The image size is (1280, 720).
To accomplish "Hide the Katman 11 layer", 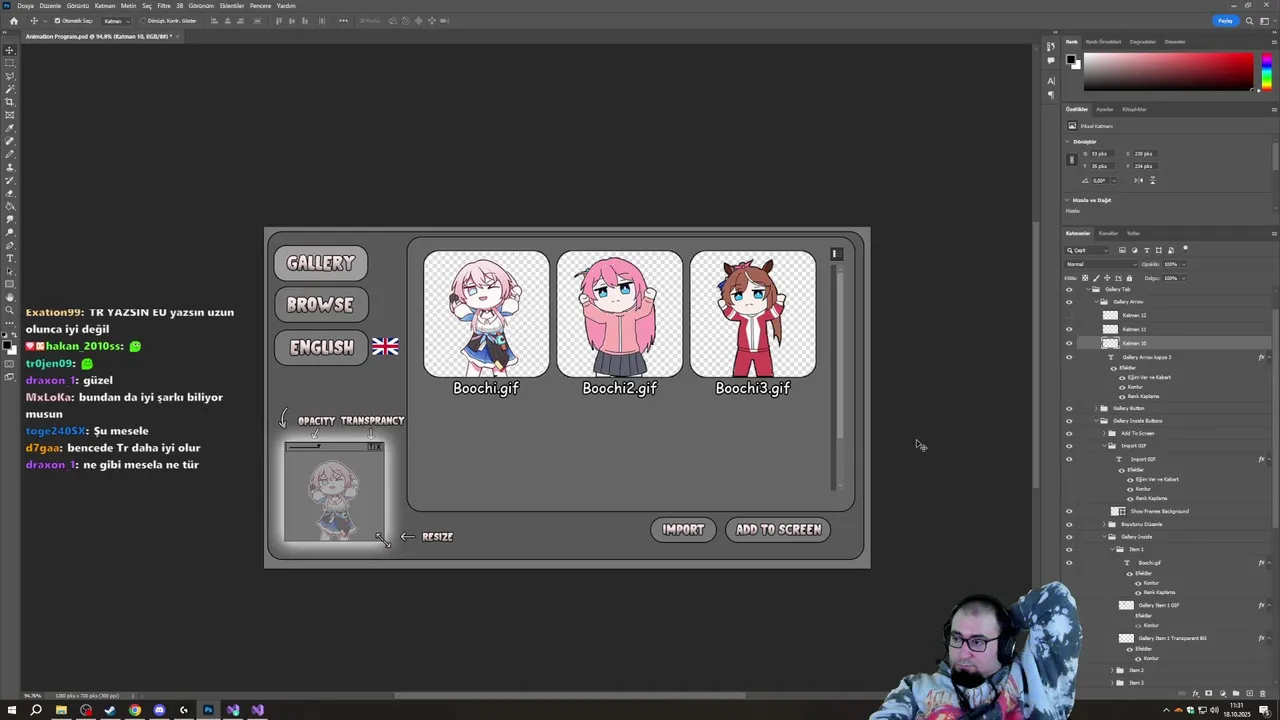I will coord(1069,329).
